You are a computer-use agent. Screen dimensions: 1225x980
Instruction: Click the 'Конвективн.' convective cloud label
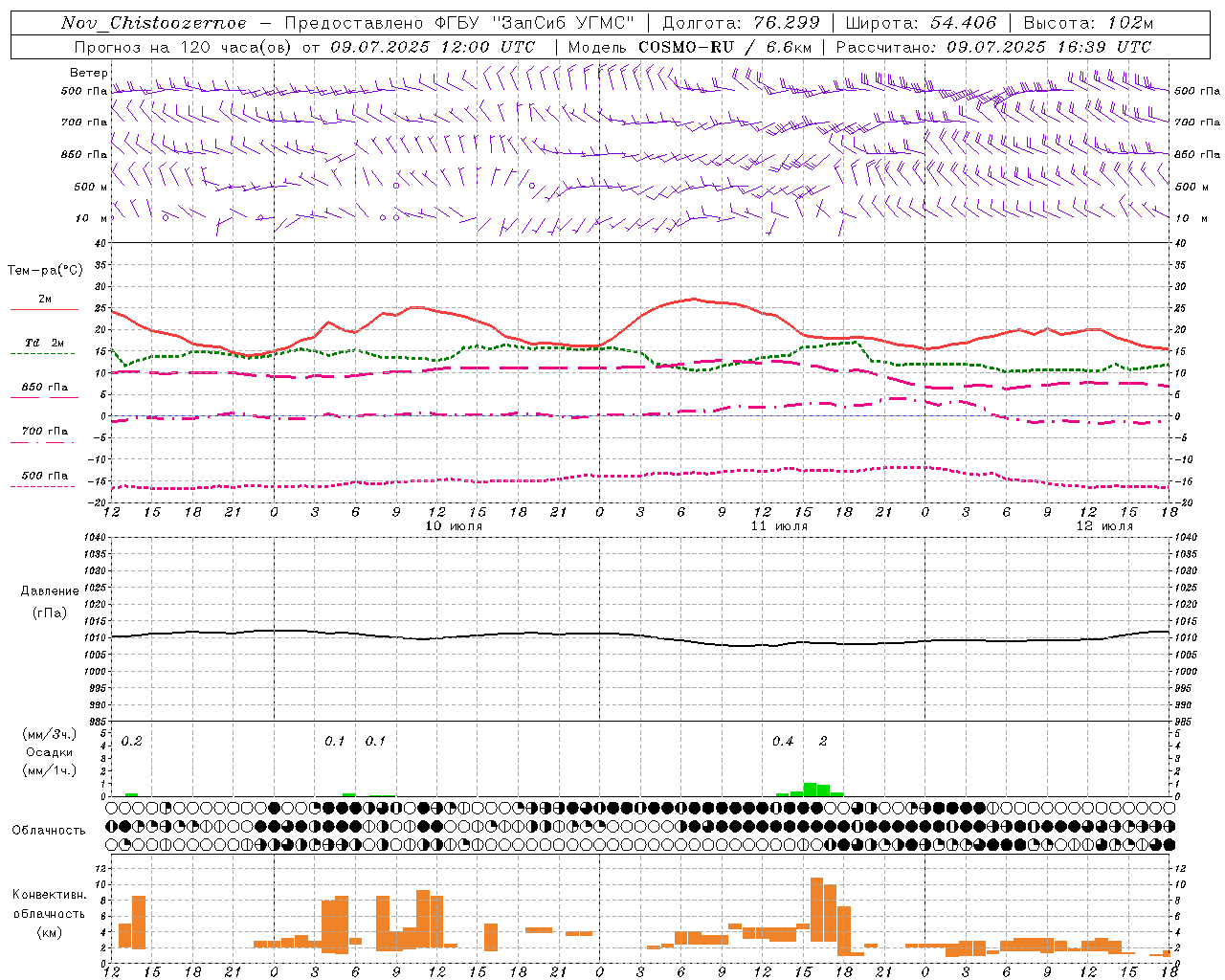pos(50,895)
